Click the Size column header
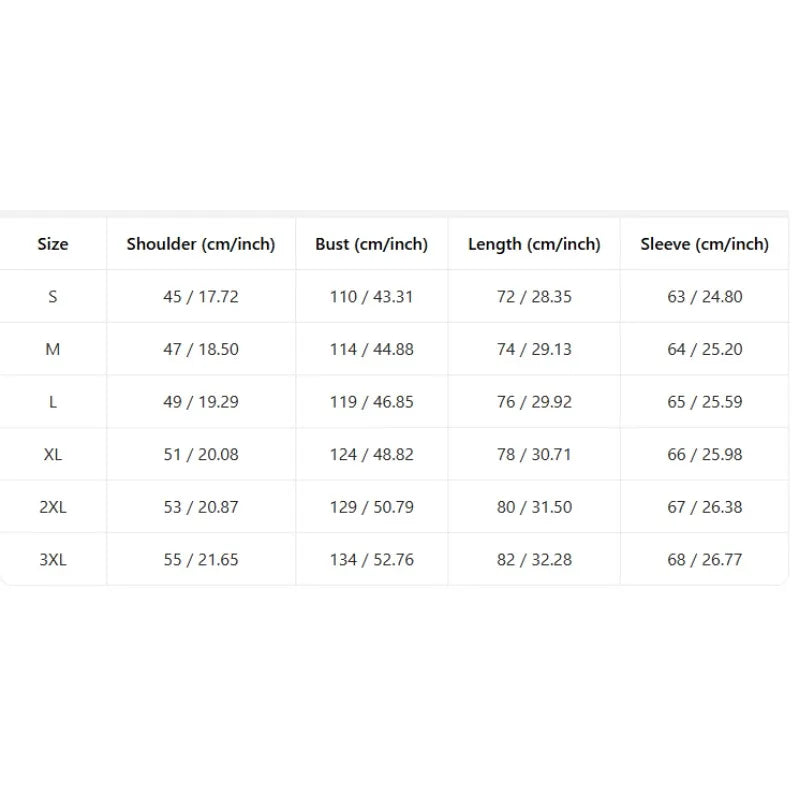This screenshot has height=800, width=800. 53,244
